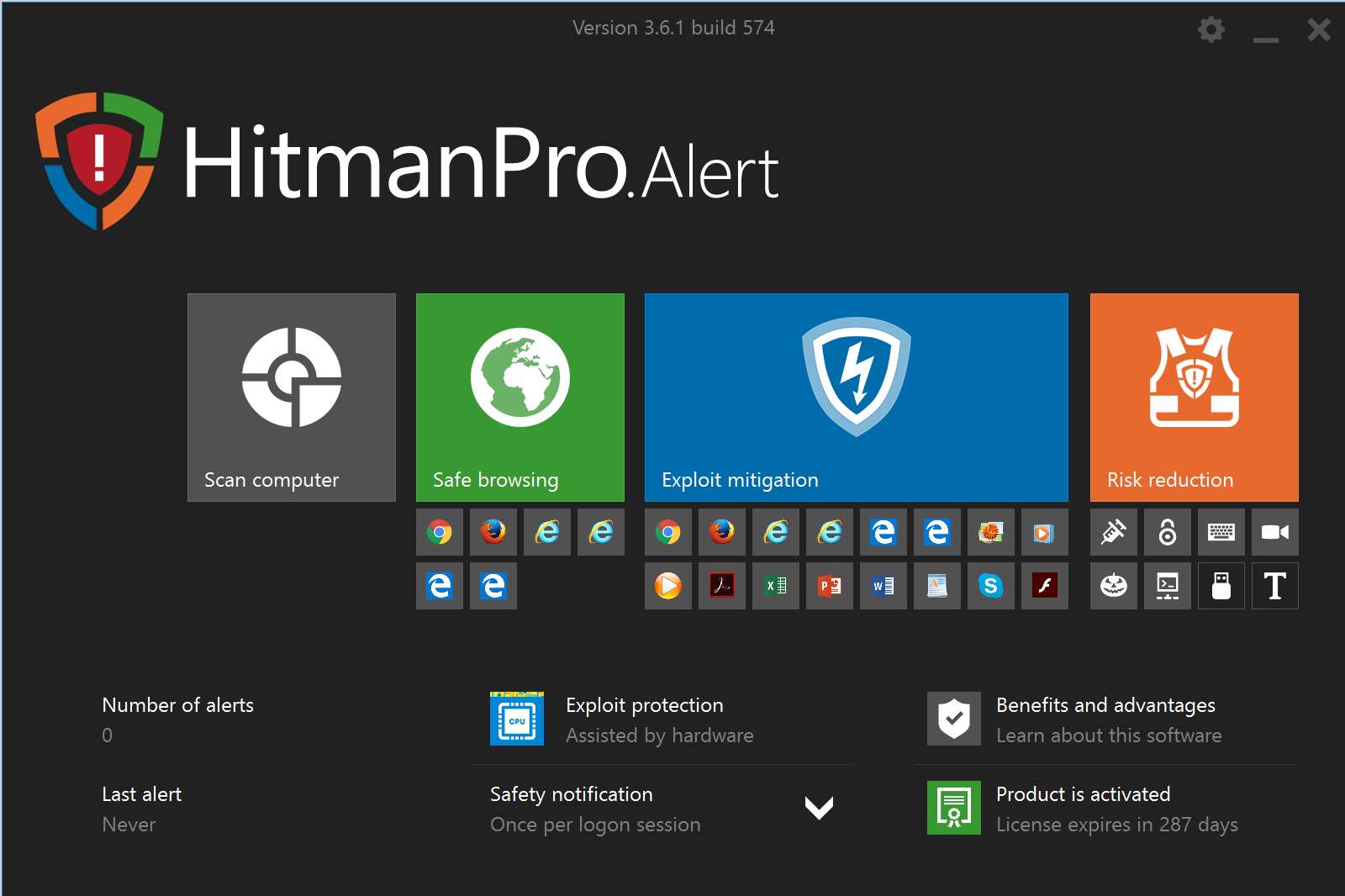Click the 'Last alert' label
The height and width of the screenshot is (896, 1345).
pos(142,794)
